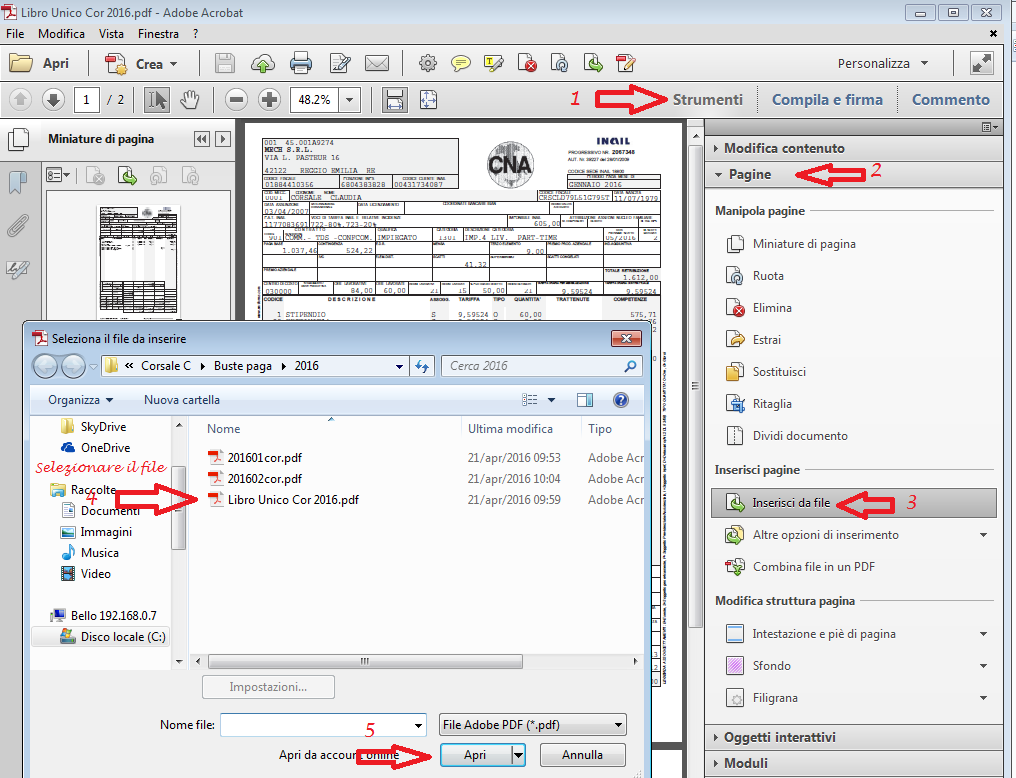Viewport: 1016px width, 778px height.
Task: Click Elimina in the Pagine panel
Action: 771,308
